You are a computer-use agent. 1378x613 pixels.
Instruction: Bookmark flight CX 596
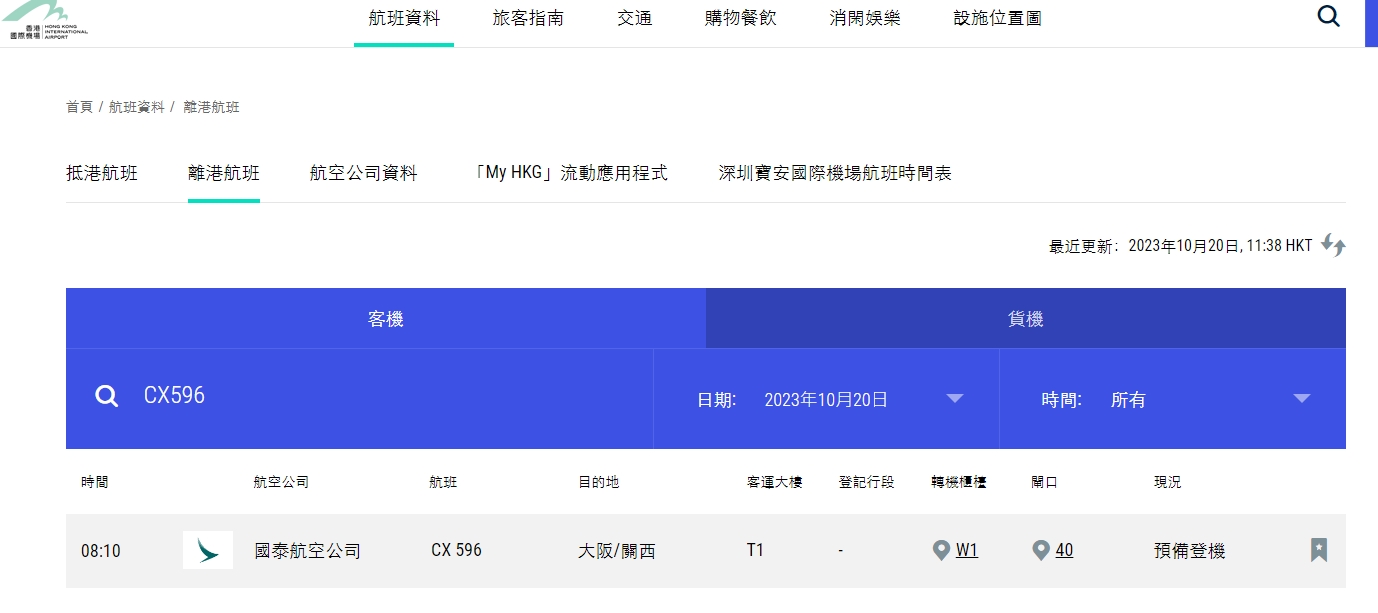click(1319, 550)
